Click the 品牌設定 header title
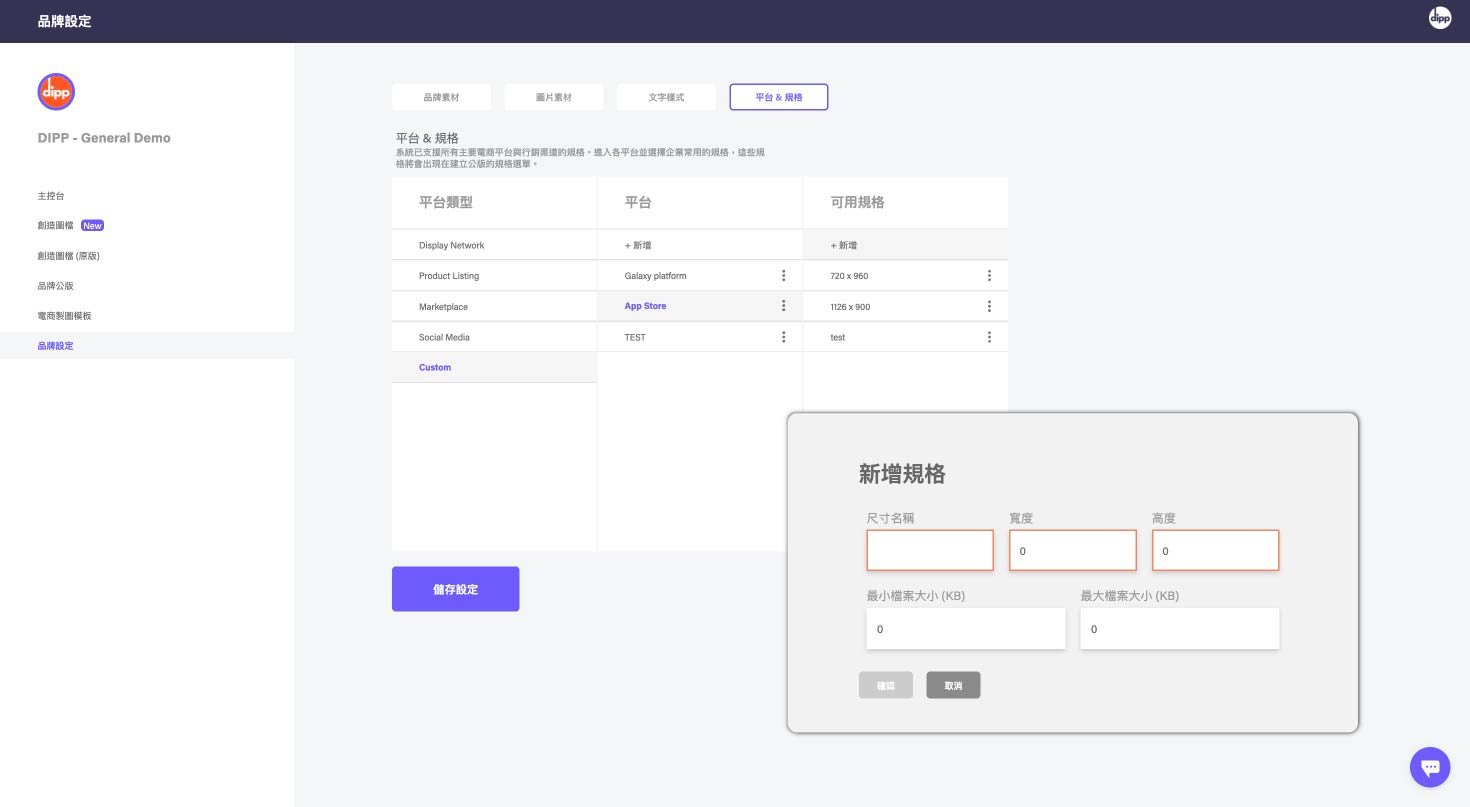1470x807 pixels. click(64, 21)
